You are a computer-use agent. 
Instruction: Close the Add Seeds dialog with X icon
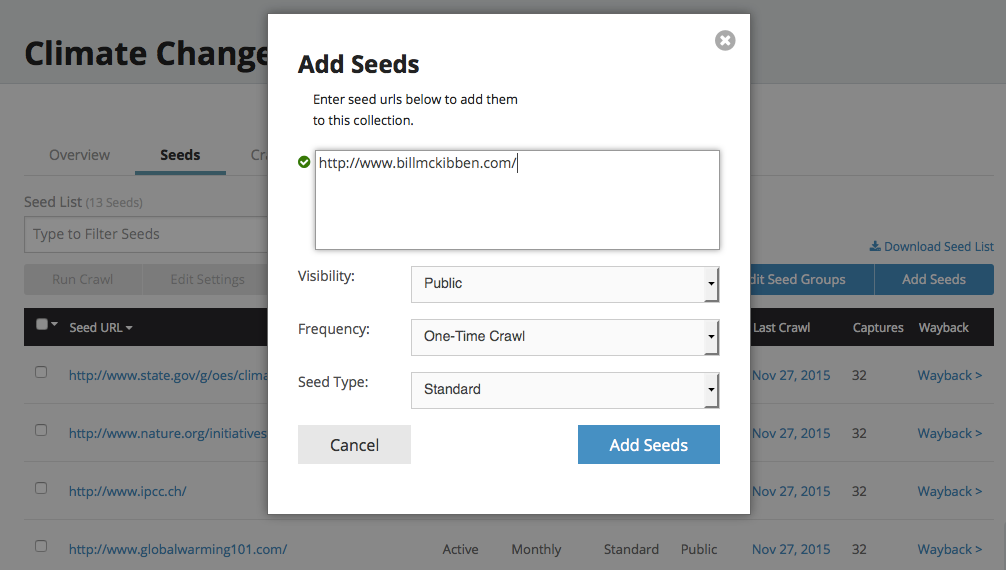(725, 40)
